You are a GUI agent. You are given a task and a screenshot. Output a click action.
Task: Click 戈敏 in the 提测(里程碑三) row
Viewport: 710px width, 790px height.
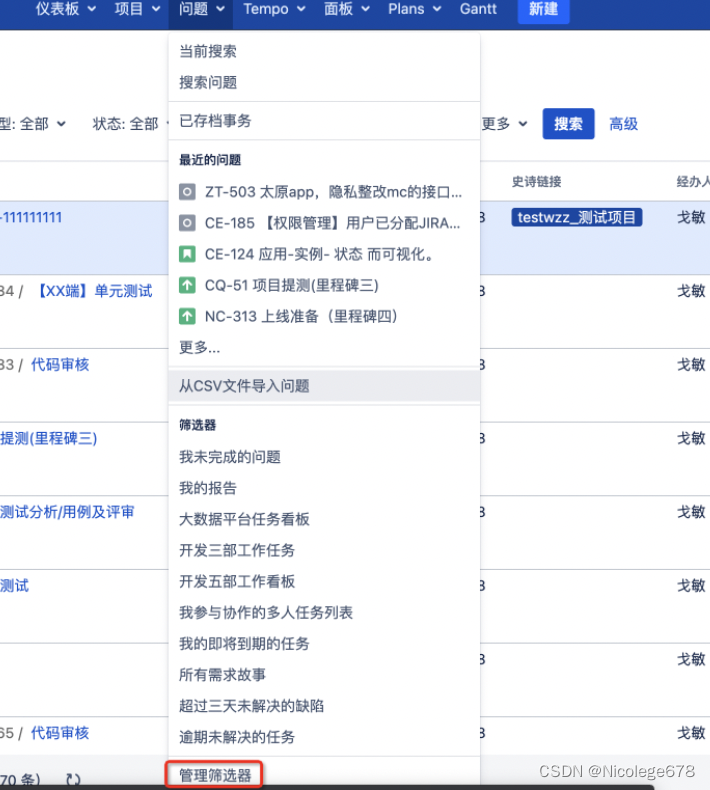[x=691, y=438]
